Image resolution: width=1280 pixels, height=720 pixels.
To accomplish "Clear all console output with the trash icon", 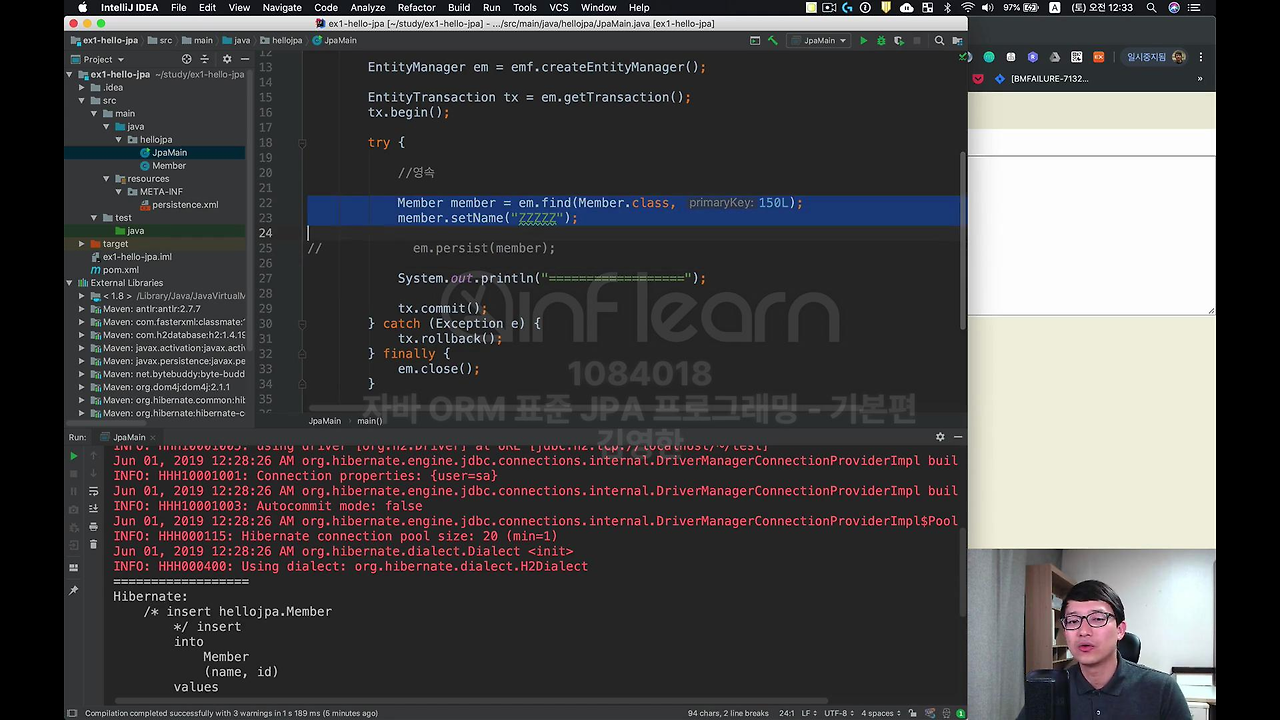I will click(93, 545).
